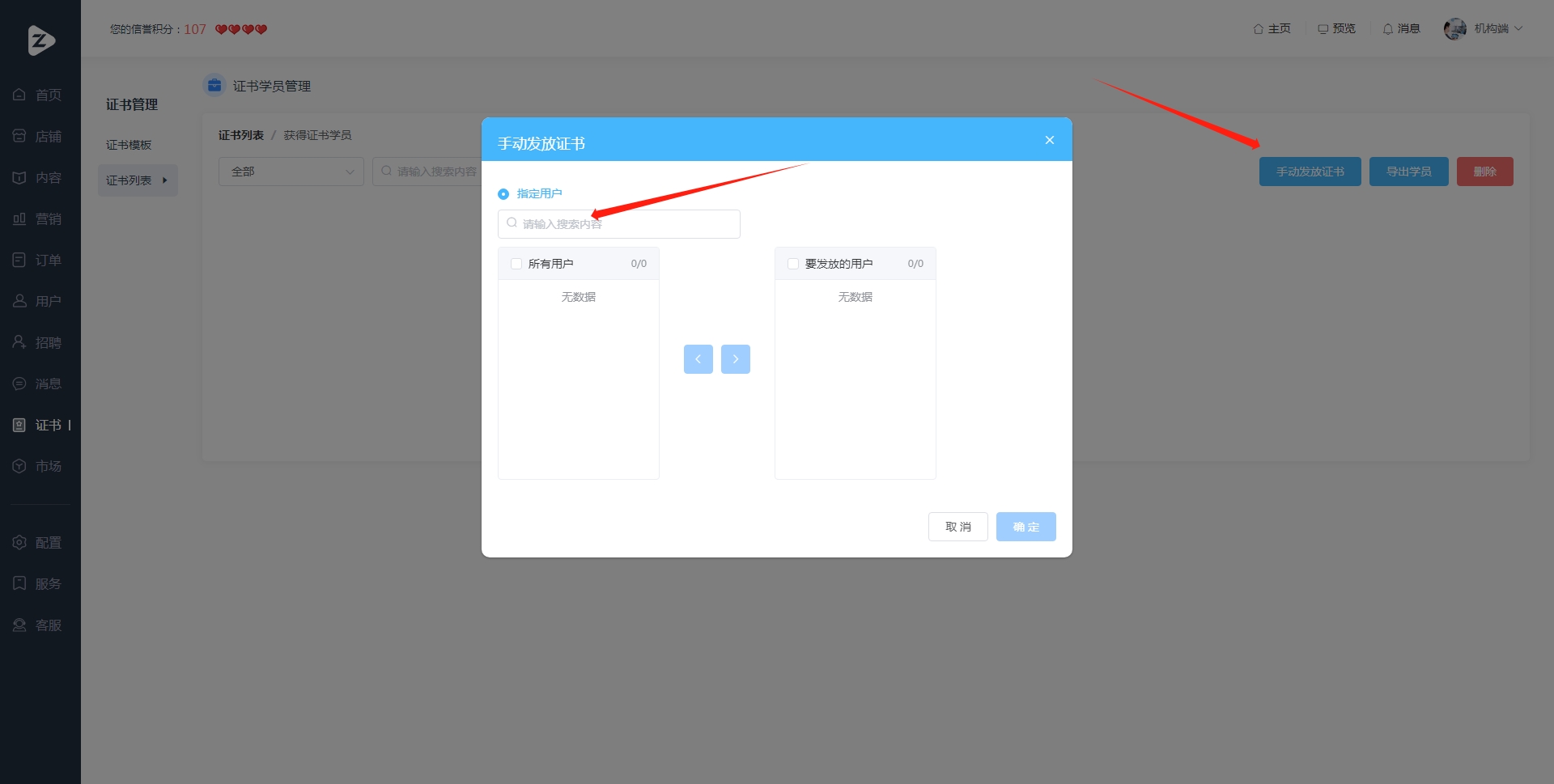Check the 所有用户 select-all checkbox
The image size is (1554, 784).
tap(516, 264)
